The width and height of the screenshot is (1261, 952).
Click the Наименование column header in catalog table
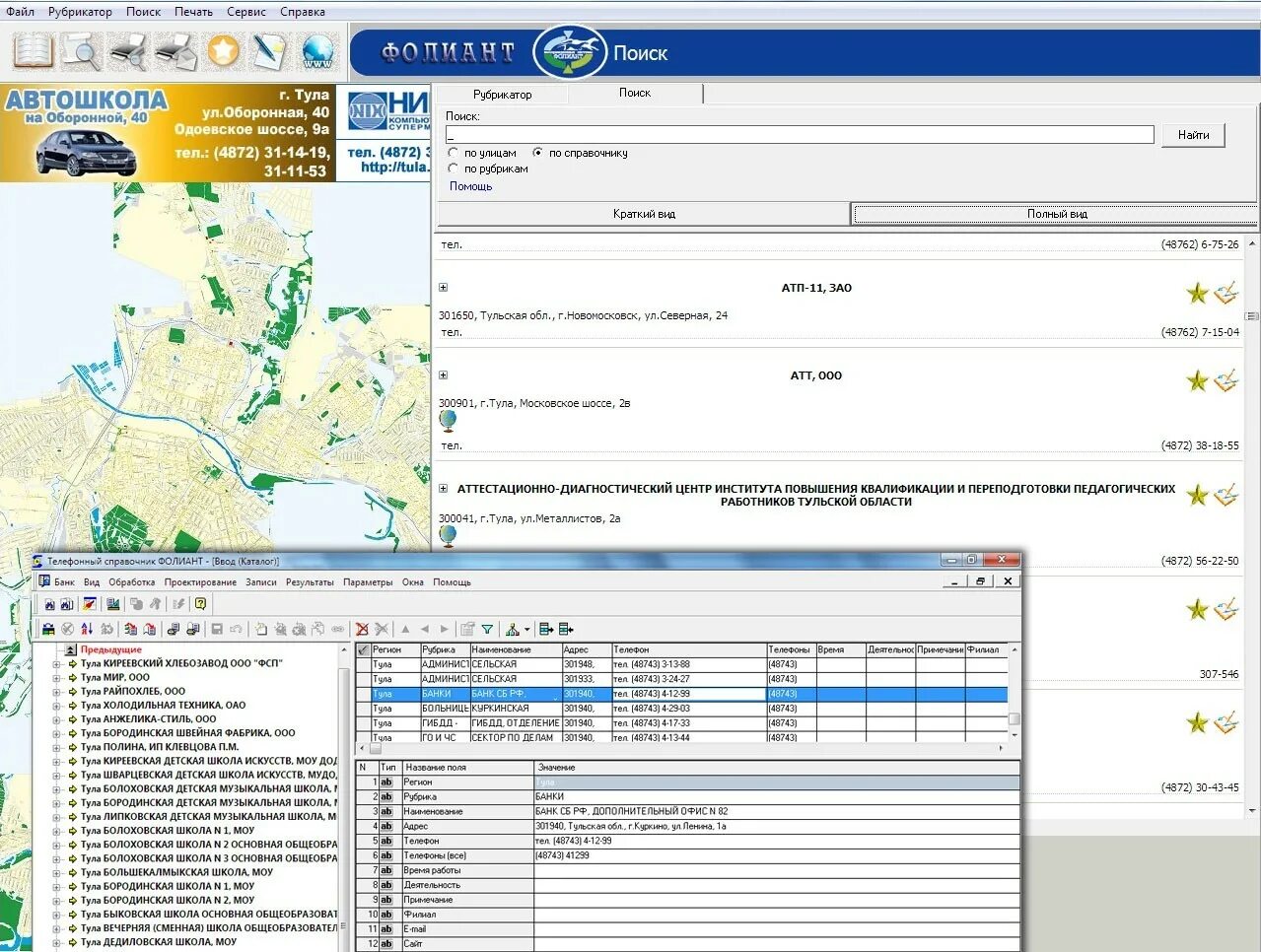pos(515,649)
